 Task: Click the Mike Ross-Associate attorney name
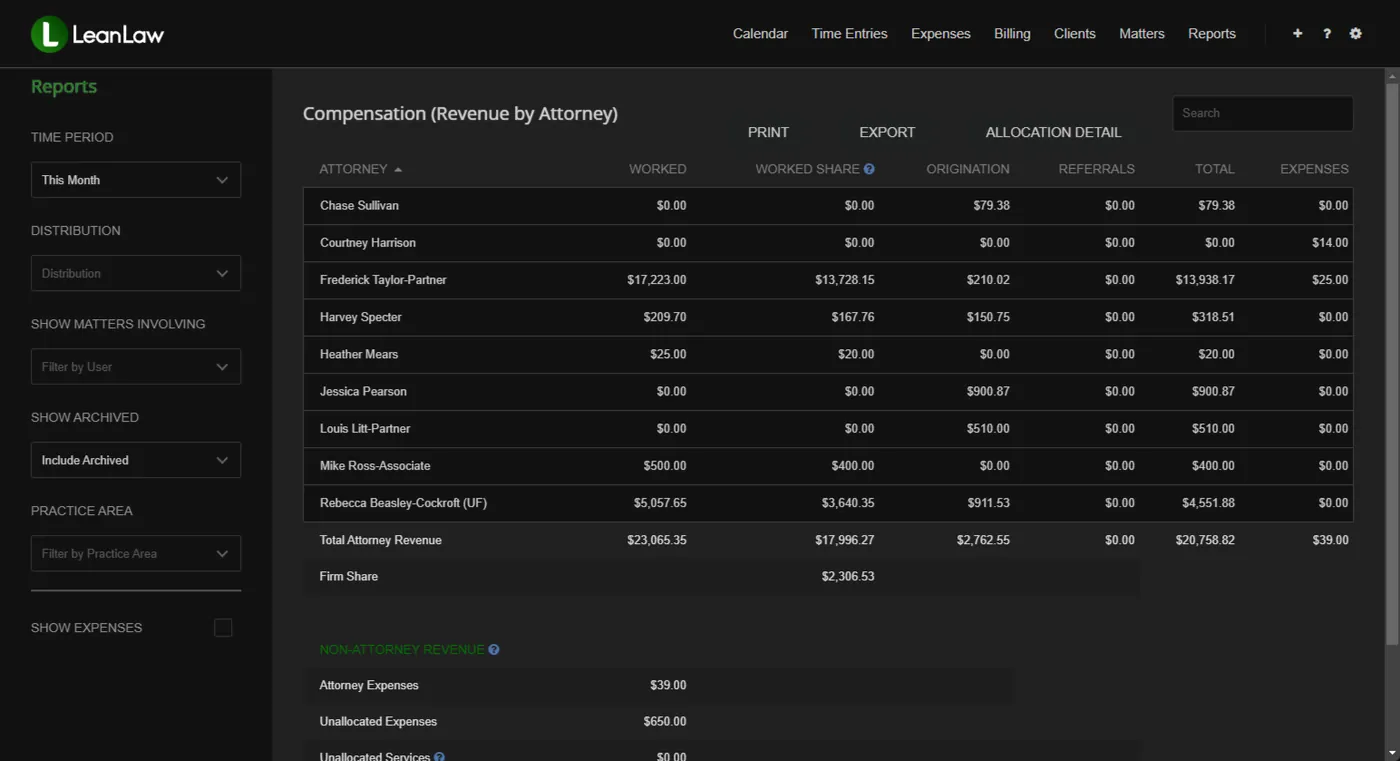375,466
